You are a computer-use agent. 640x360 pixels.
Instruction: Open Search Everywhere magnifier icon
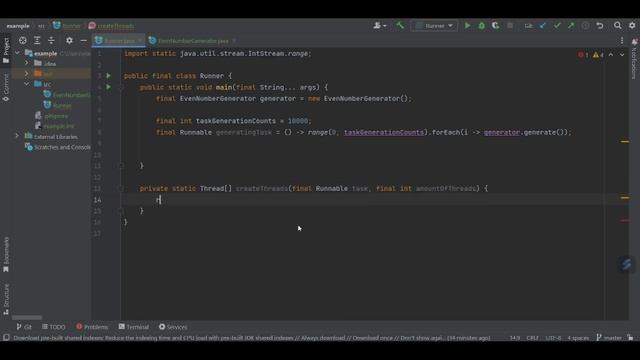[618, 26]
